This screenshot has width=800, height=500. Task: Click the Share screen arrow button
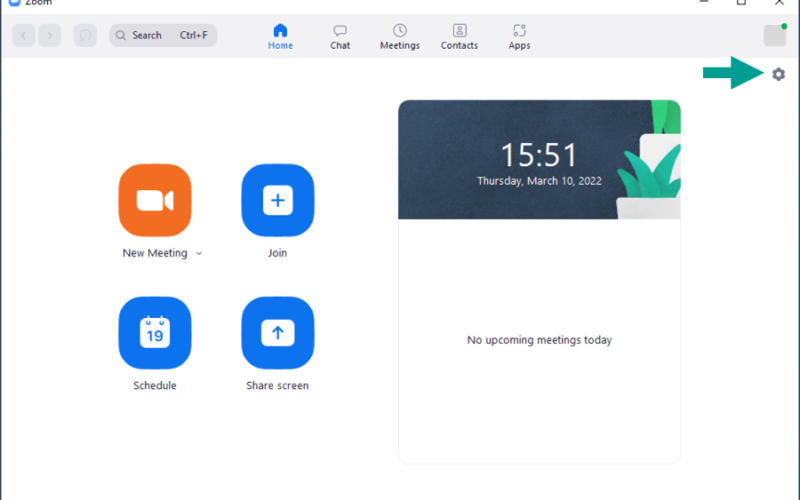(278, 333)
